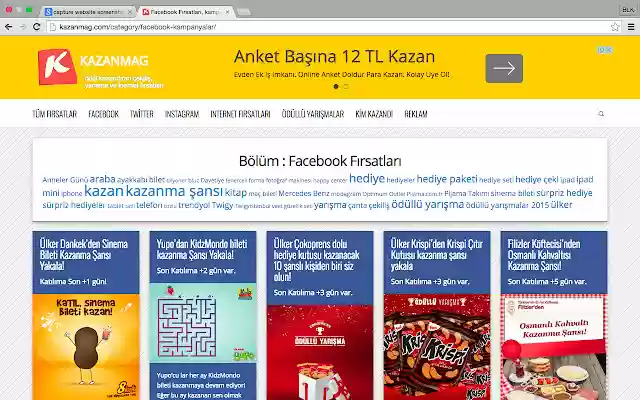This screenshot has width=640, height=400.
Task: Click the browser back arrow
Action: click(x=8, y=27)
